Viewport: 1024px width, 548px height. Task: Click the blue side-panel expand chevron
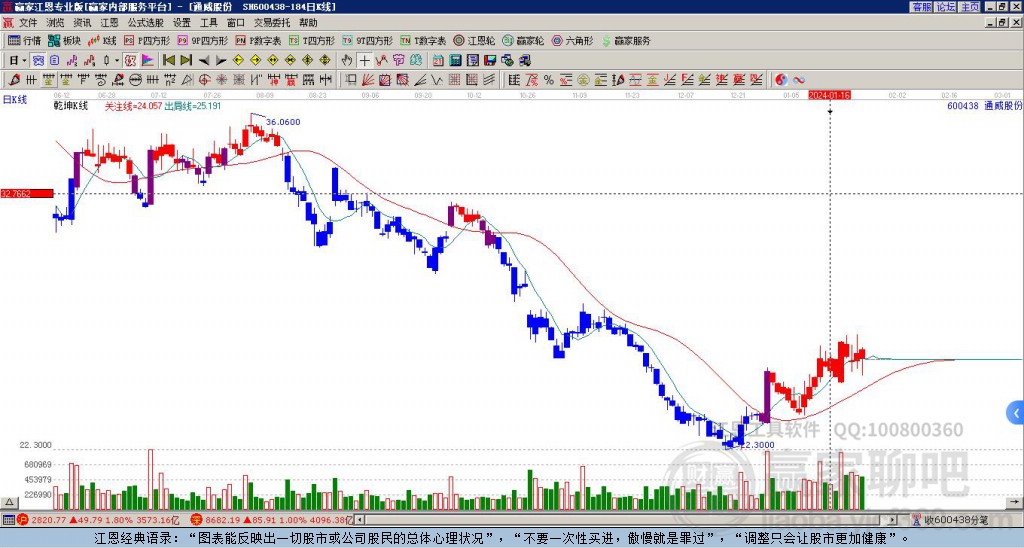click(x=1016, y=413)
